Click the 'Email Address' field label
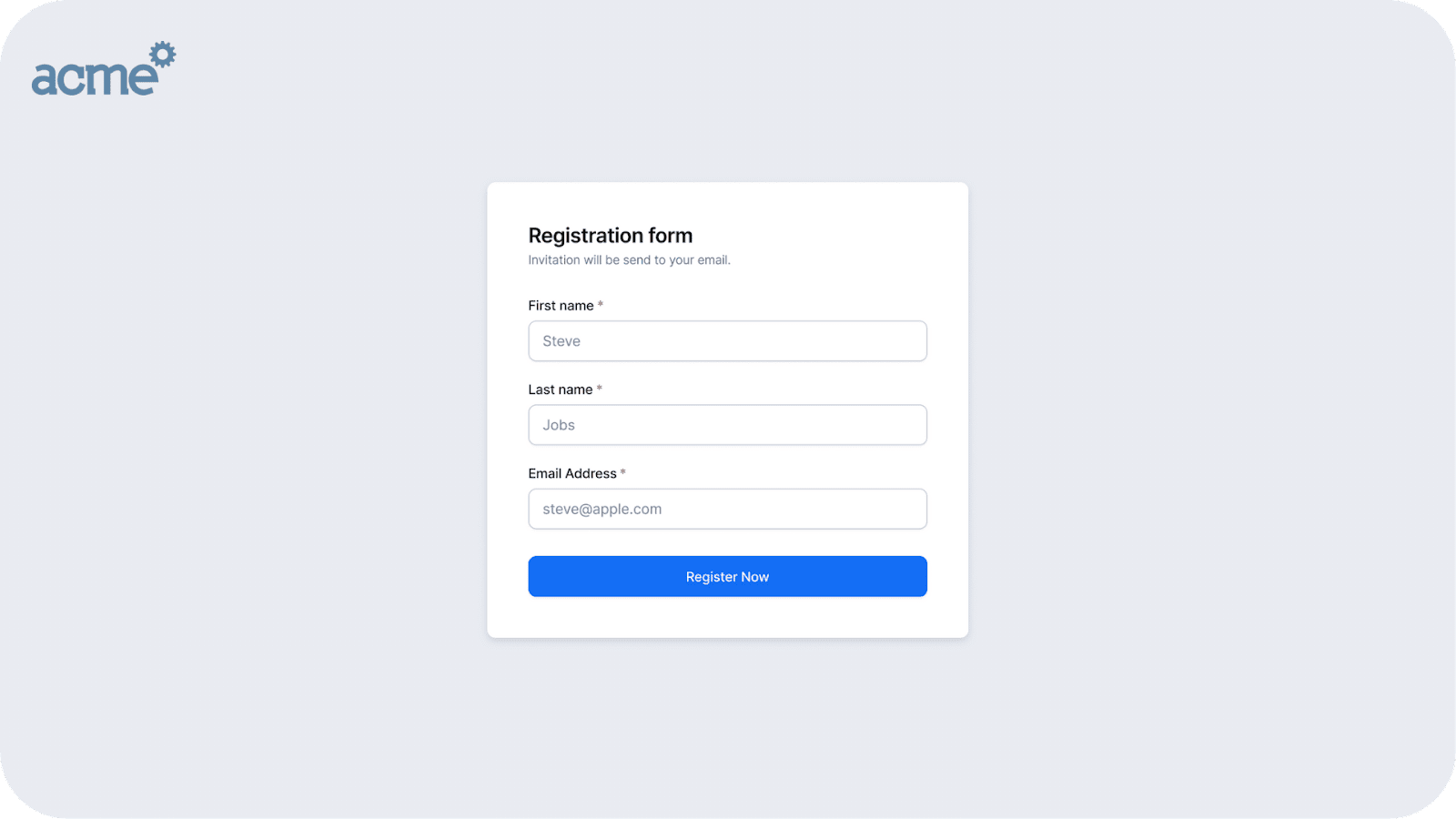The width and height of the screenshot is (1456, 819). (571, 473)
